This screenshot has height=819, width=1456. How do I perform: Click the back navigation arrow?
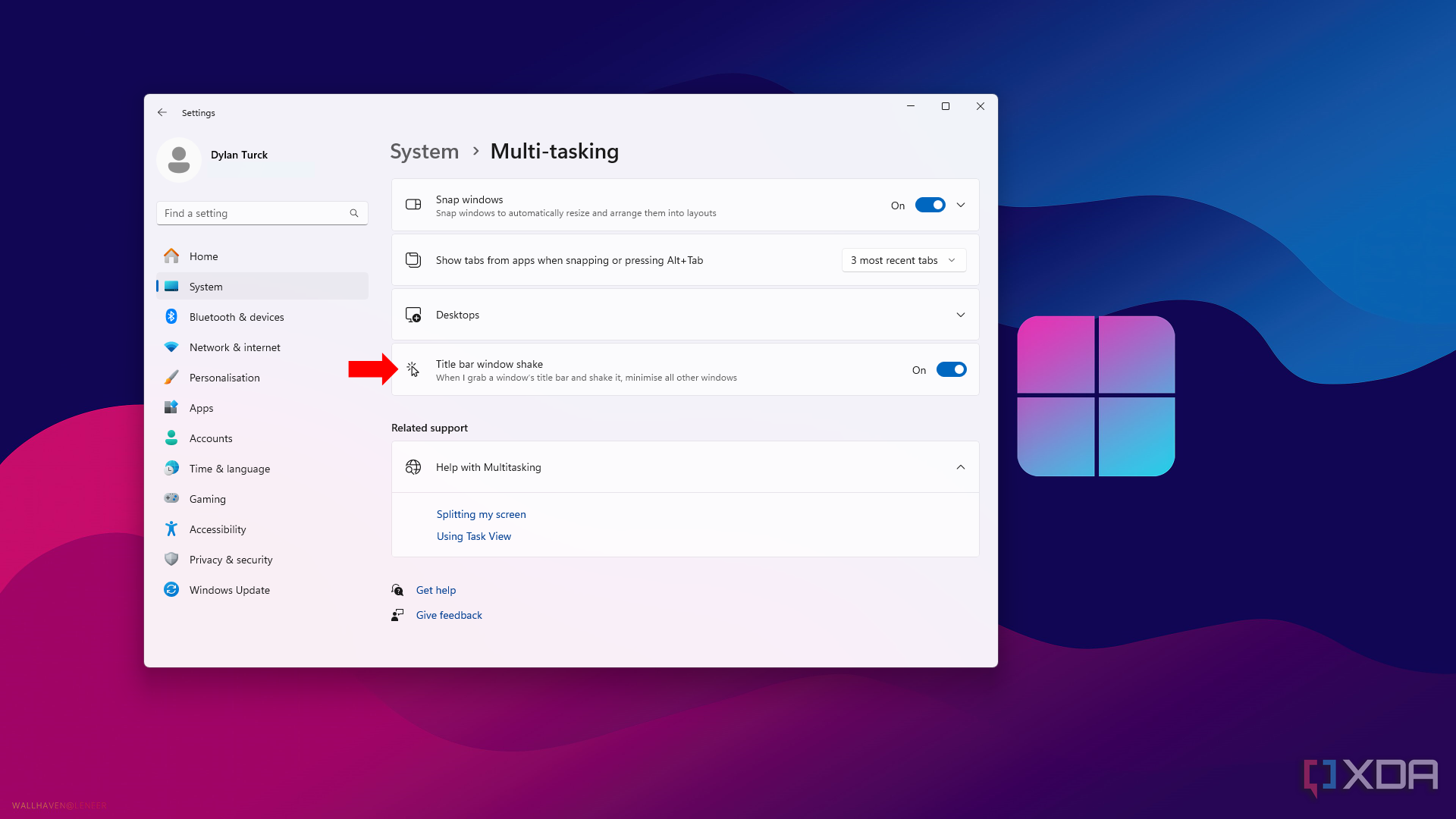tap(162, 112)
